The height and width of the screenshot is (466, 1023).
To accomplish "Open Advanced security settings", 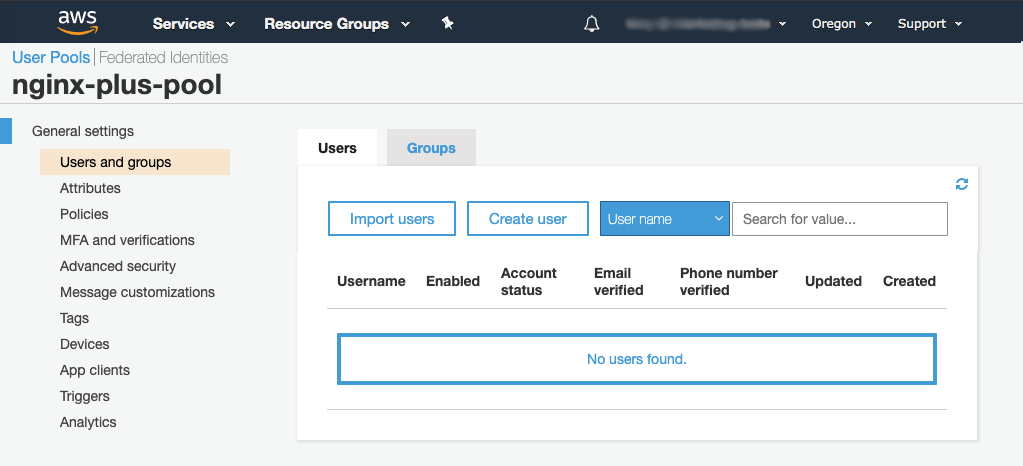I will pos(118,266).
